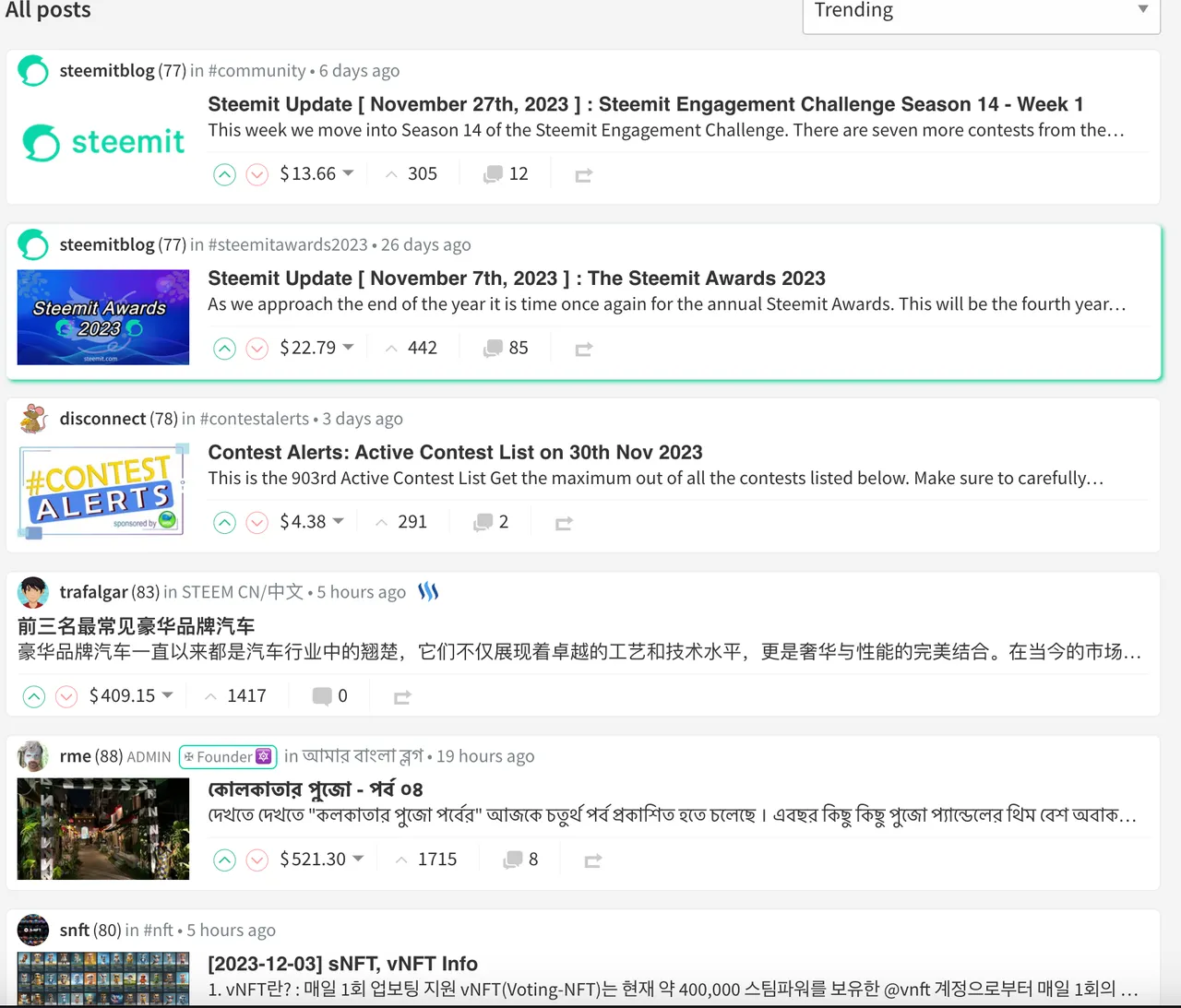This screenshot has height=1008, width=1181.
Task: Open steemitblog avatar on Engagement Challenge post
Action: [33, 71]
